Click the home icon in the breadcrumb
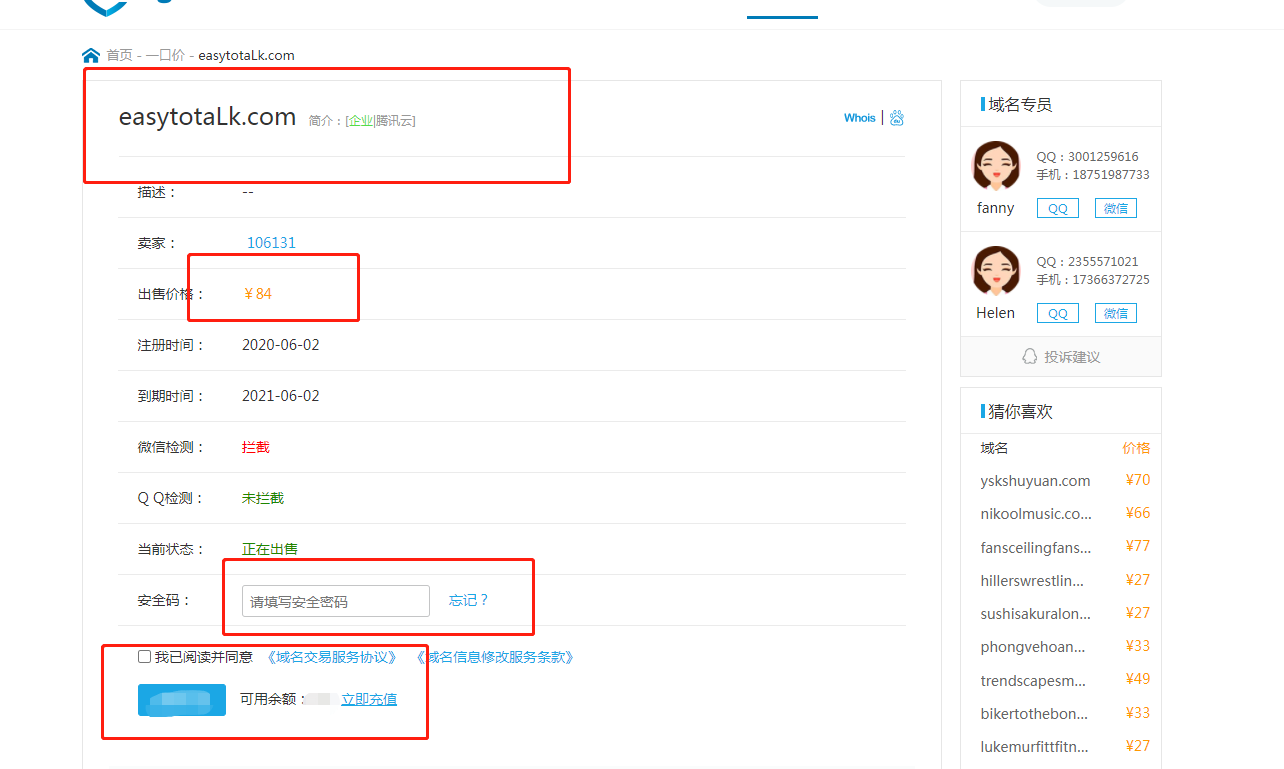The height and width of the screenshot is (769, 1284). (91, 55)
